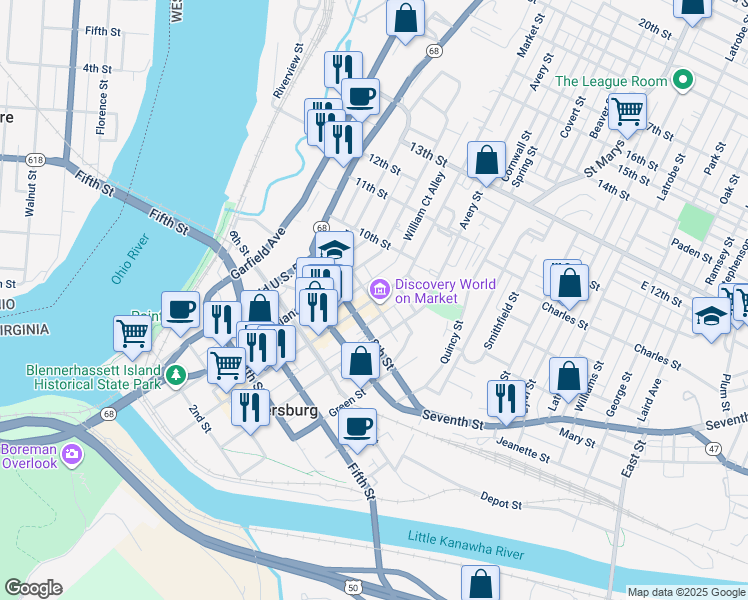The width and height of the screenshot is (748, 600).
Task: Click the Route 50 highway shield
Action: 353,587
